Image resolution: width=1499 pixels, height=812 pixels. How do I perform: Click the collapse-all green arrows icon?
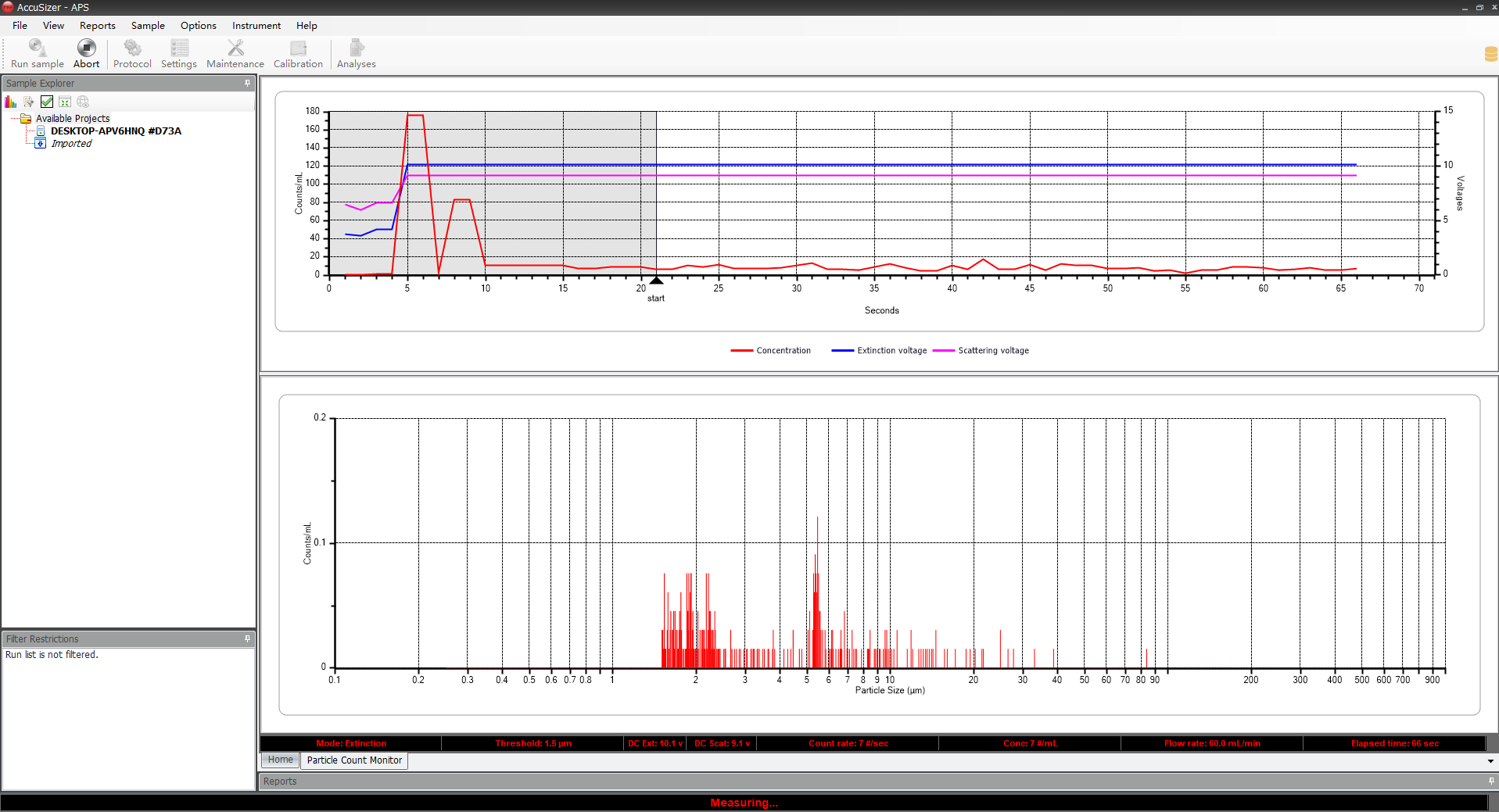[x=65, y=102]
